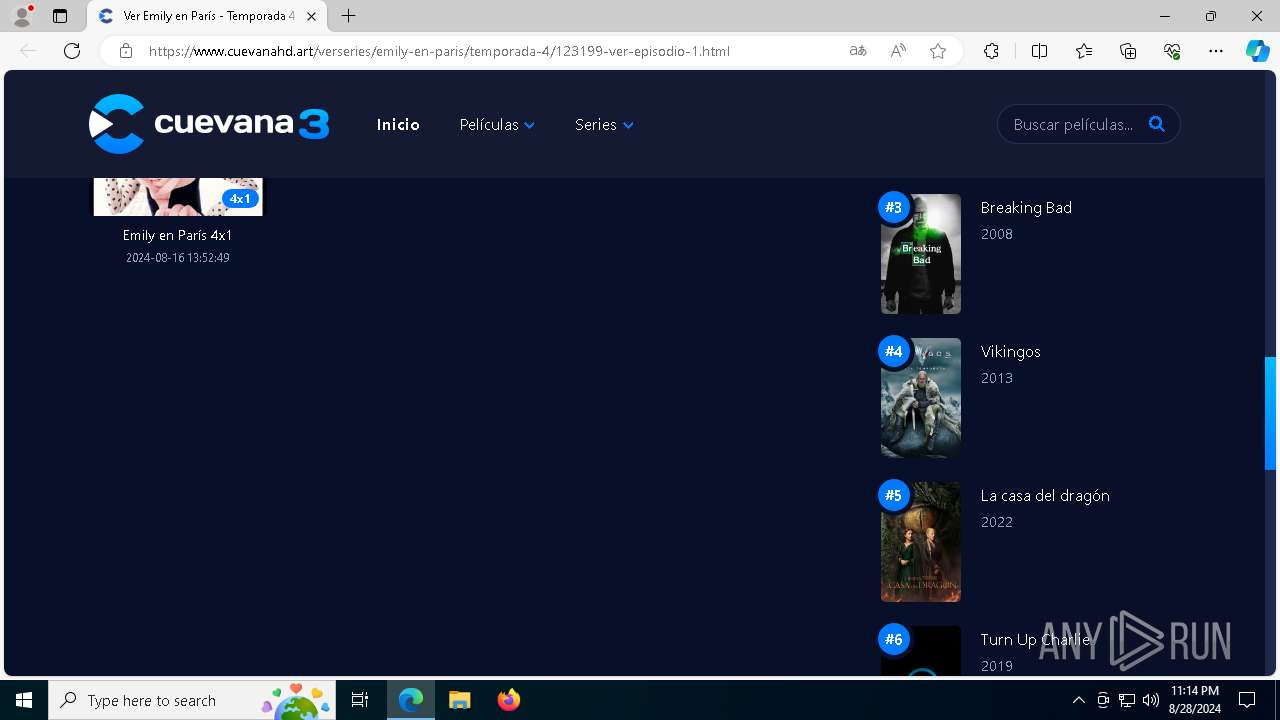The image size is (1280, 720).
Task: Open La casa del dragón title link
Action: point(1045,496)
